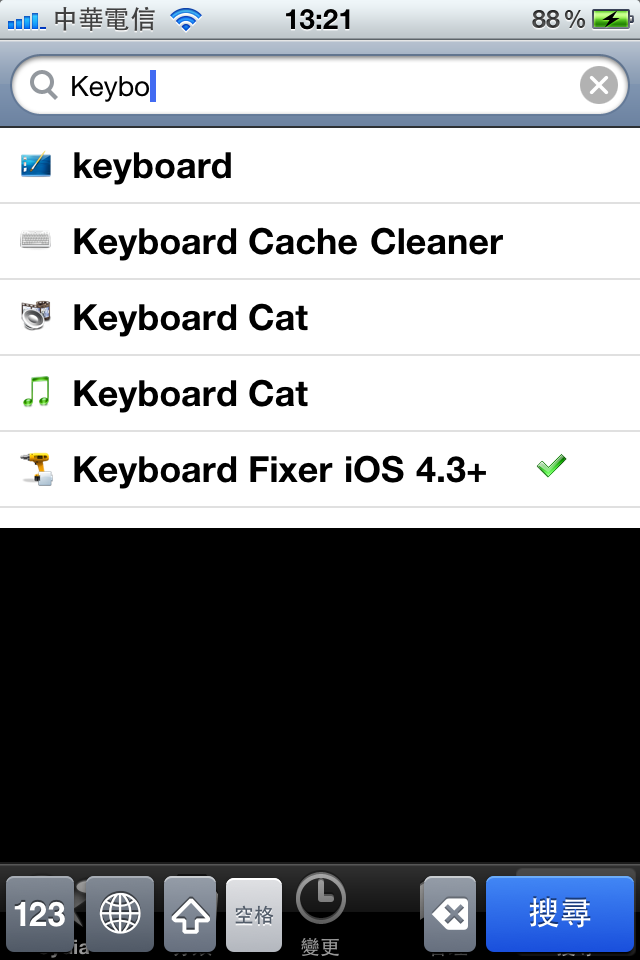Toggle the shift arrow key

[x=190, y=914]
